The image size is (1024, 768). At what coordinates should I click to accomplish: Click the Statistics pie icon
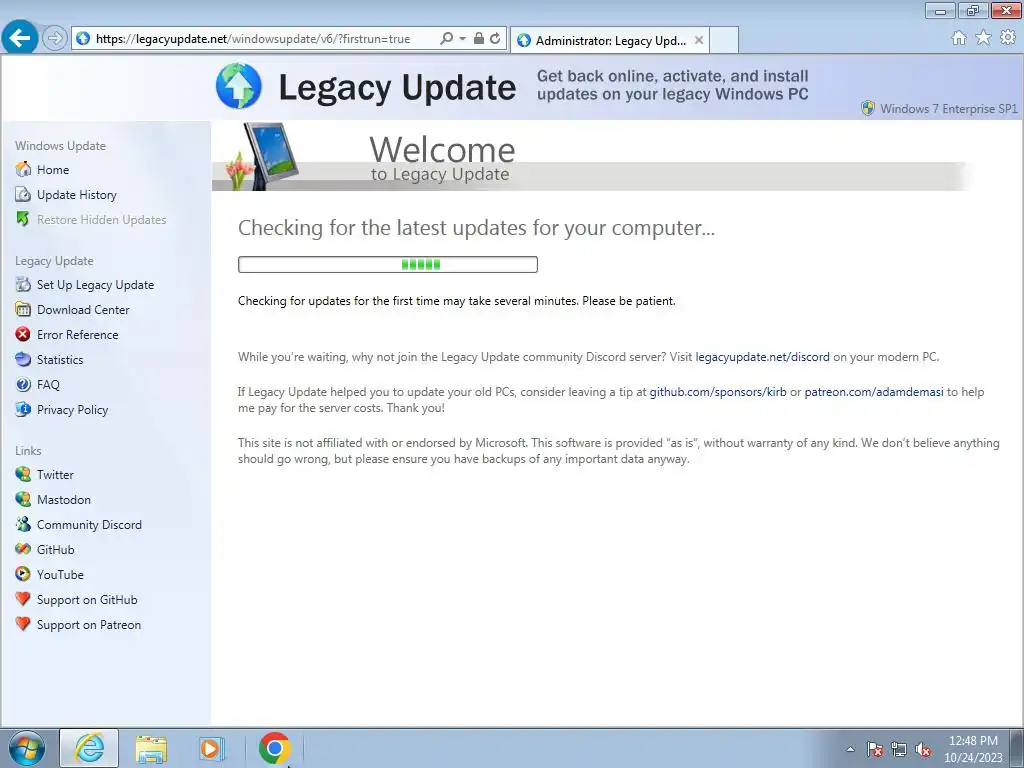point(23,359)
